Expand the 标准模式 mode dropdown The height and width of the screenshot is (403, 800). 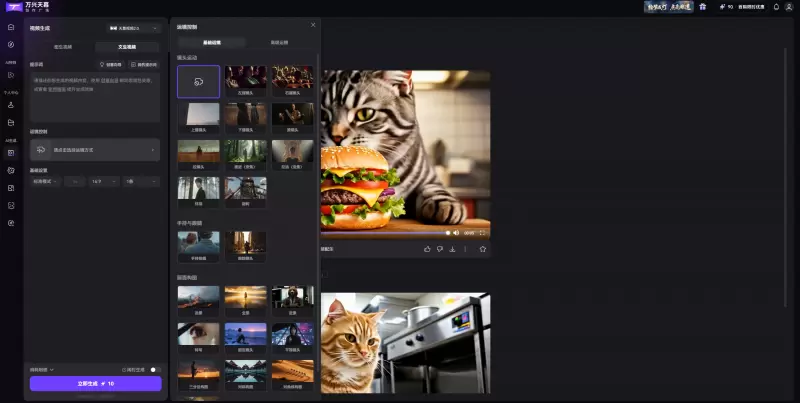coord(46,181)
